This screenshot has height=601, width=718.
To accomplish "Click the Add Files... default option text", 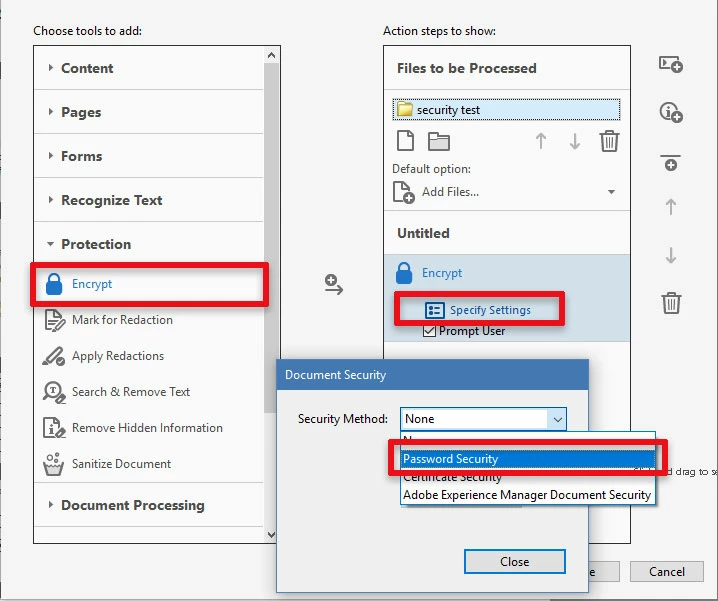I will tap(451, 192).
